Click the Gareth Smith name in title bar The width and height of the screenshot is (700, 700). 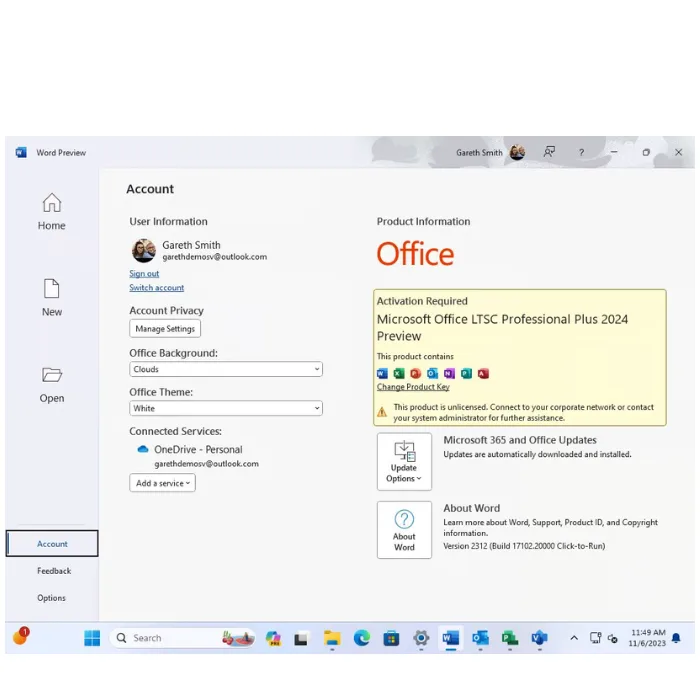coord(479,152)
